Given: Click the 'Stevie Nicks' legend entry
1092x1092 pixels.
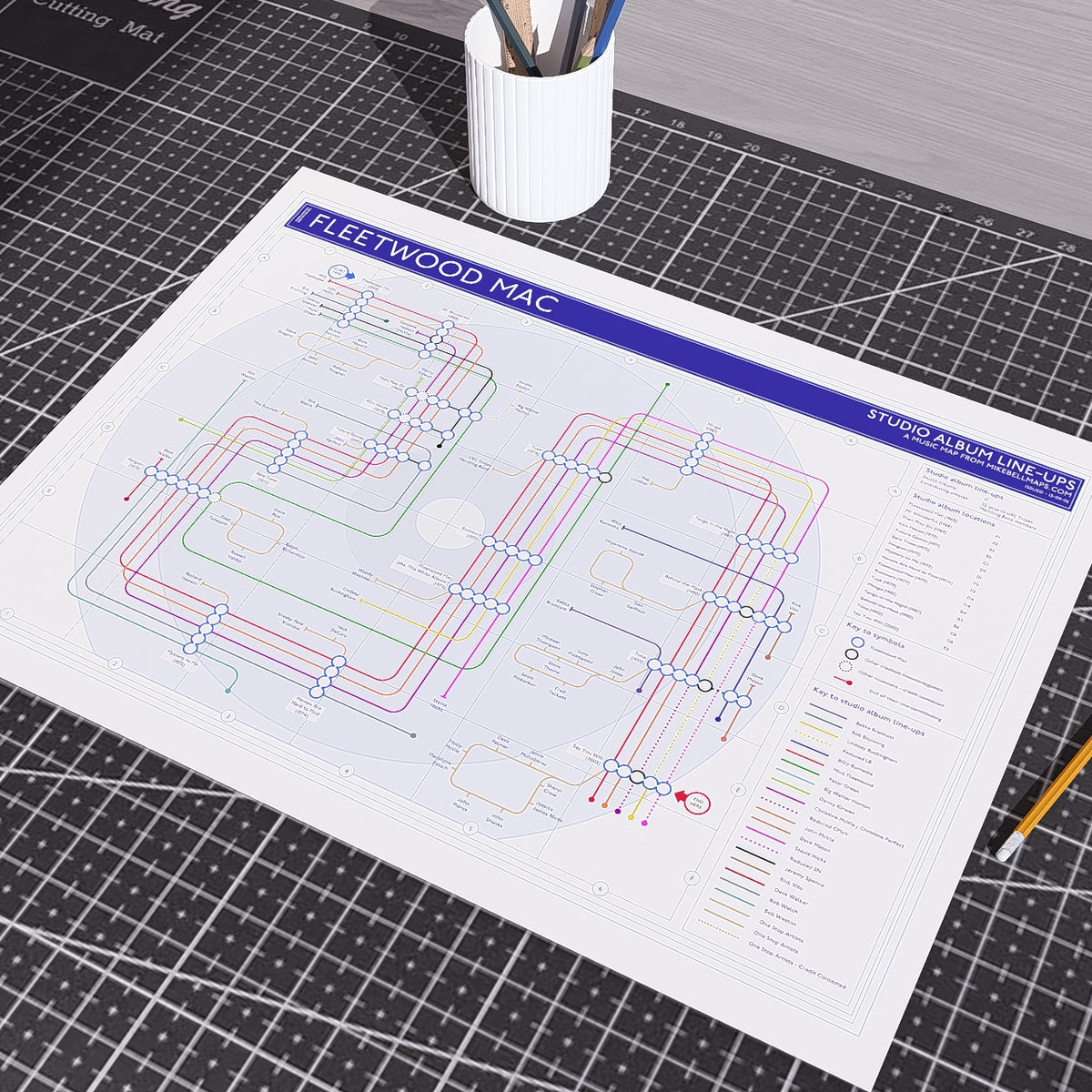Looking at the screenshot, I should coord(810,854).
